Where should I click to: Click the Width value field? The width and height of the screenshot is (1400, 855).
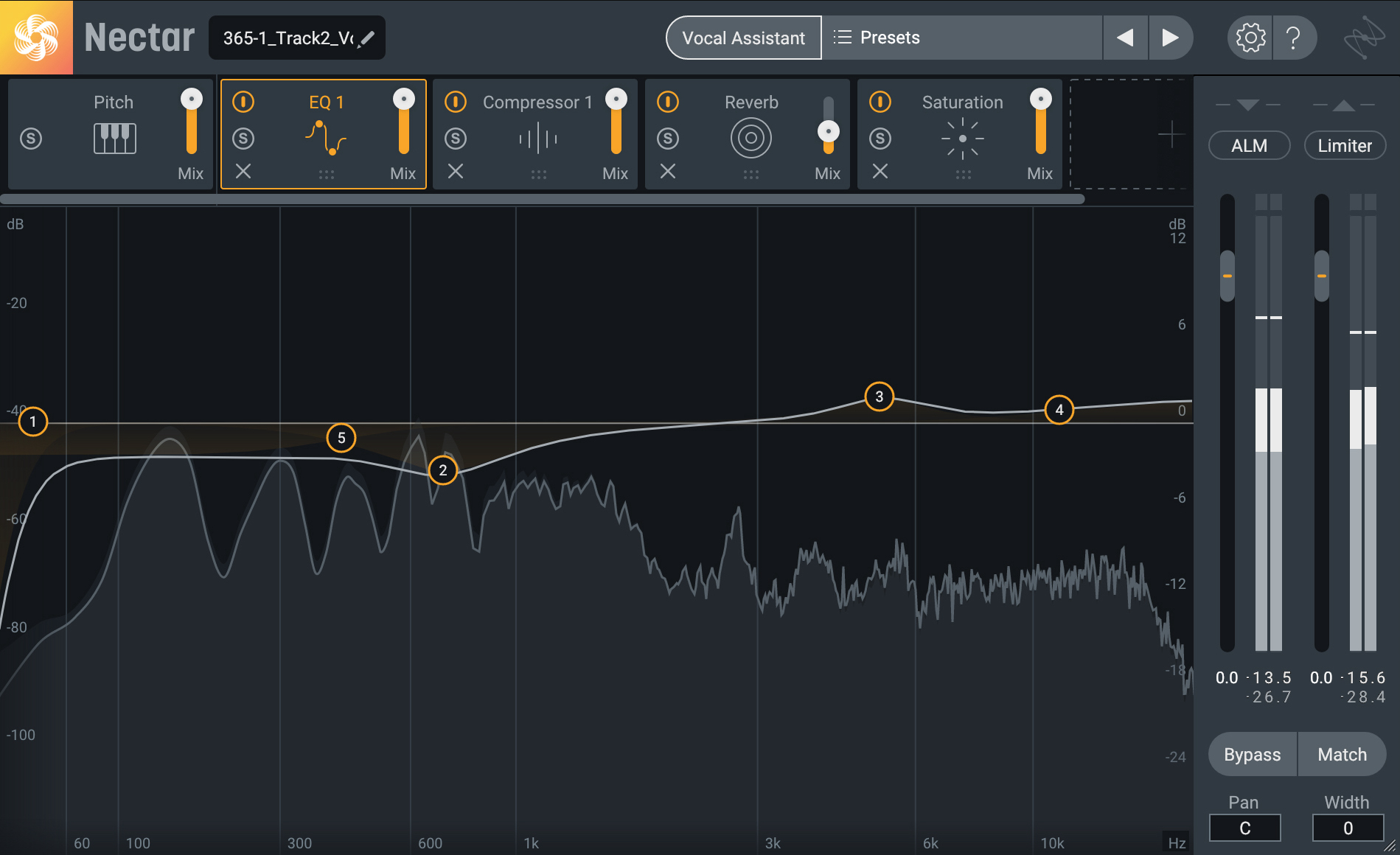(x=1348, y=828)
